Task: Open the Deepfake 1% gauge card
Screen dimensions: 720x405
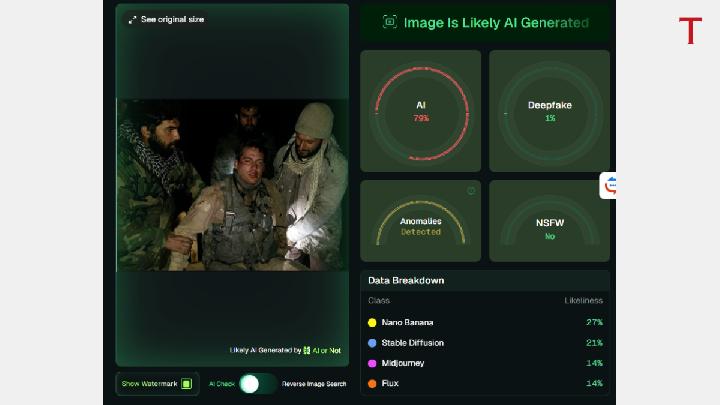Action: (x=549, y=111)
